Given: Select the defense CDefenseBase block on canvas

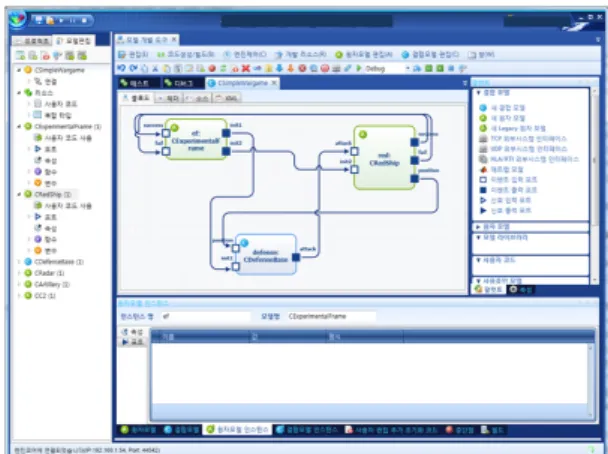Looking at the screenshot, I should pyautogui.click(x=266, y=255).
